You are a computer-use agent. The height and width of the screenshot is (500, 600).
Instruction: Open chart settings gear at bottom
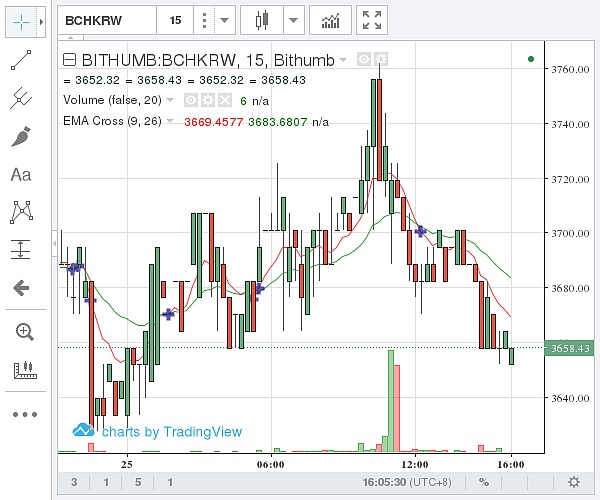pos(574,482)
